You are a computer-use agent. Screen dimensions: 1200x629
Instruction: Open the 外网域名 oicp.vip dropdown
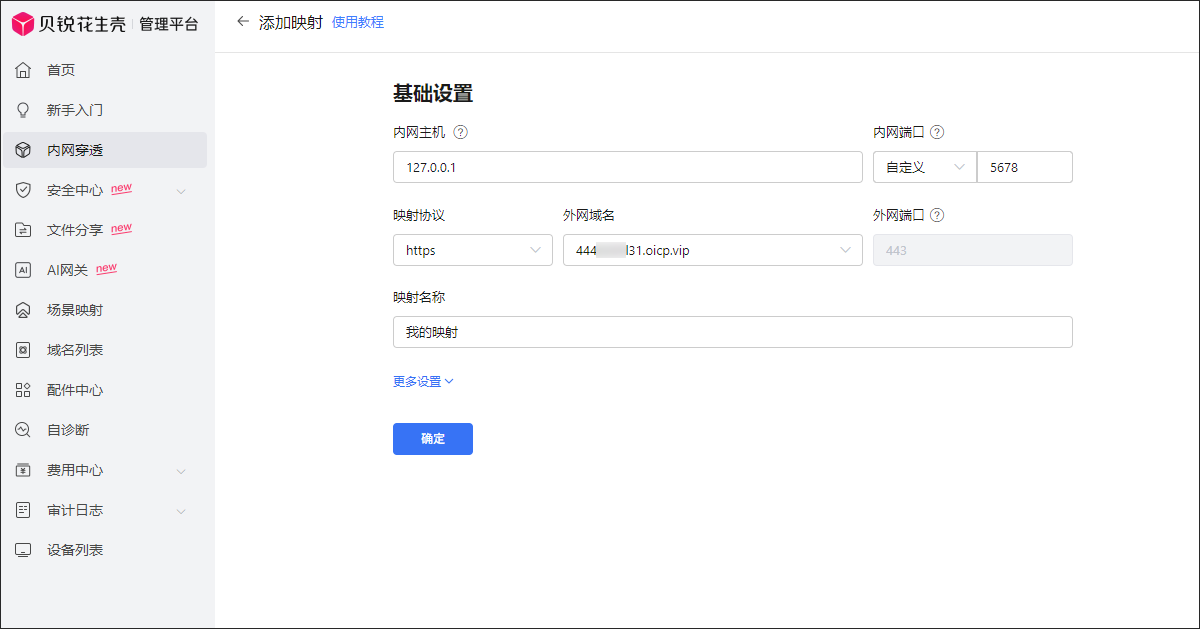712,250
